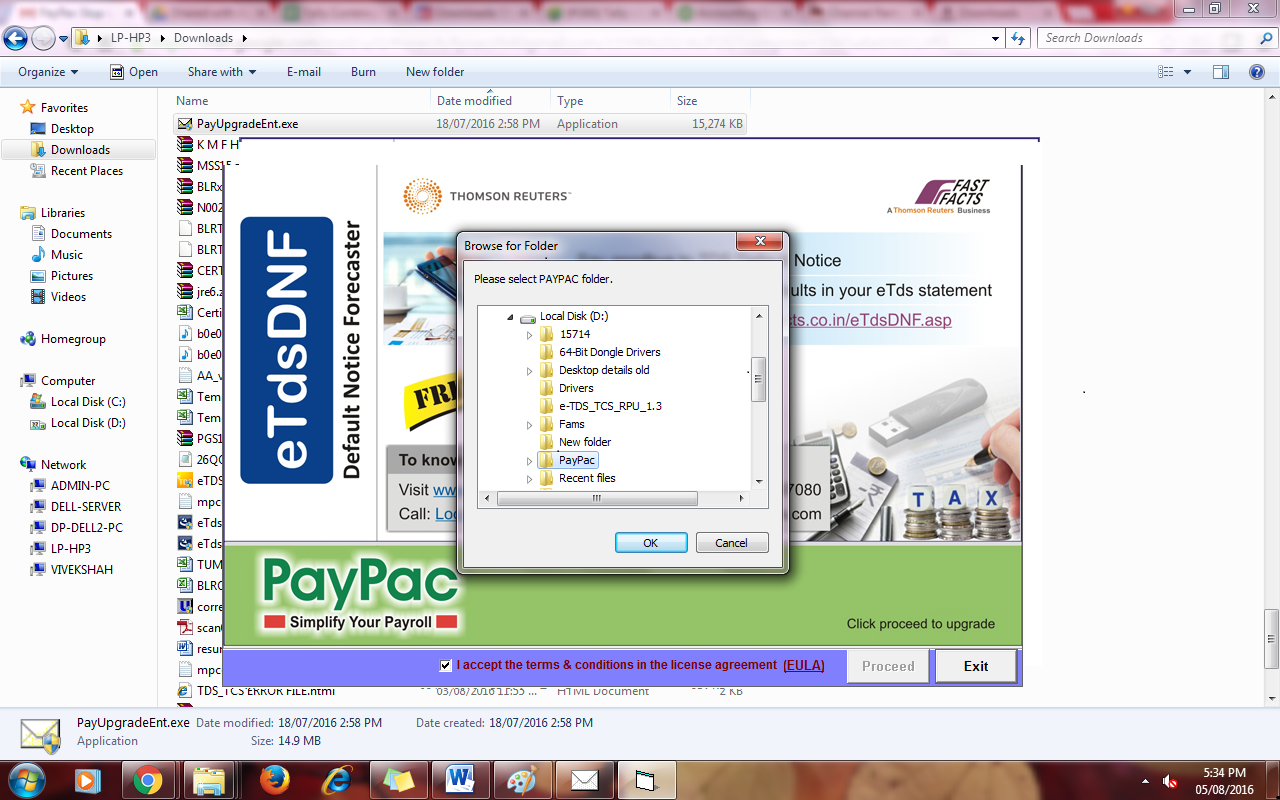Click the Exit button in PayPac installer
1280x800 pixels.
[976, 666]
